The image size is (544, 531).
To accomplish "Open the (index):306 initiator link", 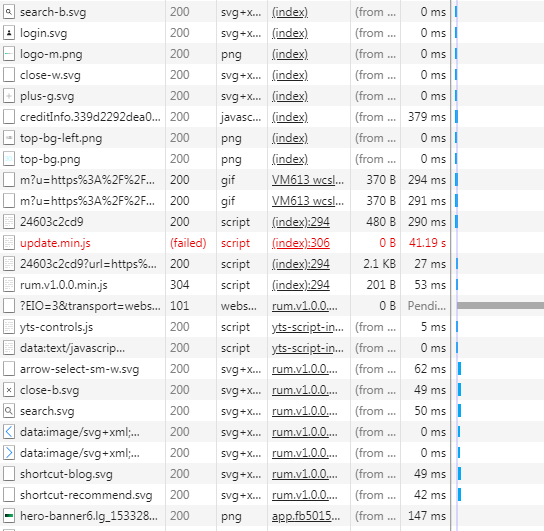I will tap(300, 243).
